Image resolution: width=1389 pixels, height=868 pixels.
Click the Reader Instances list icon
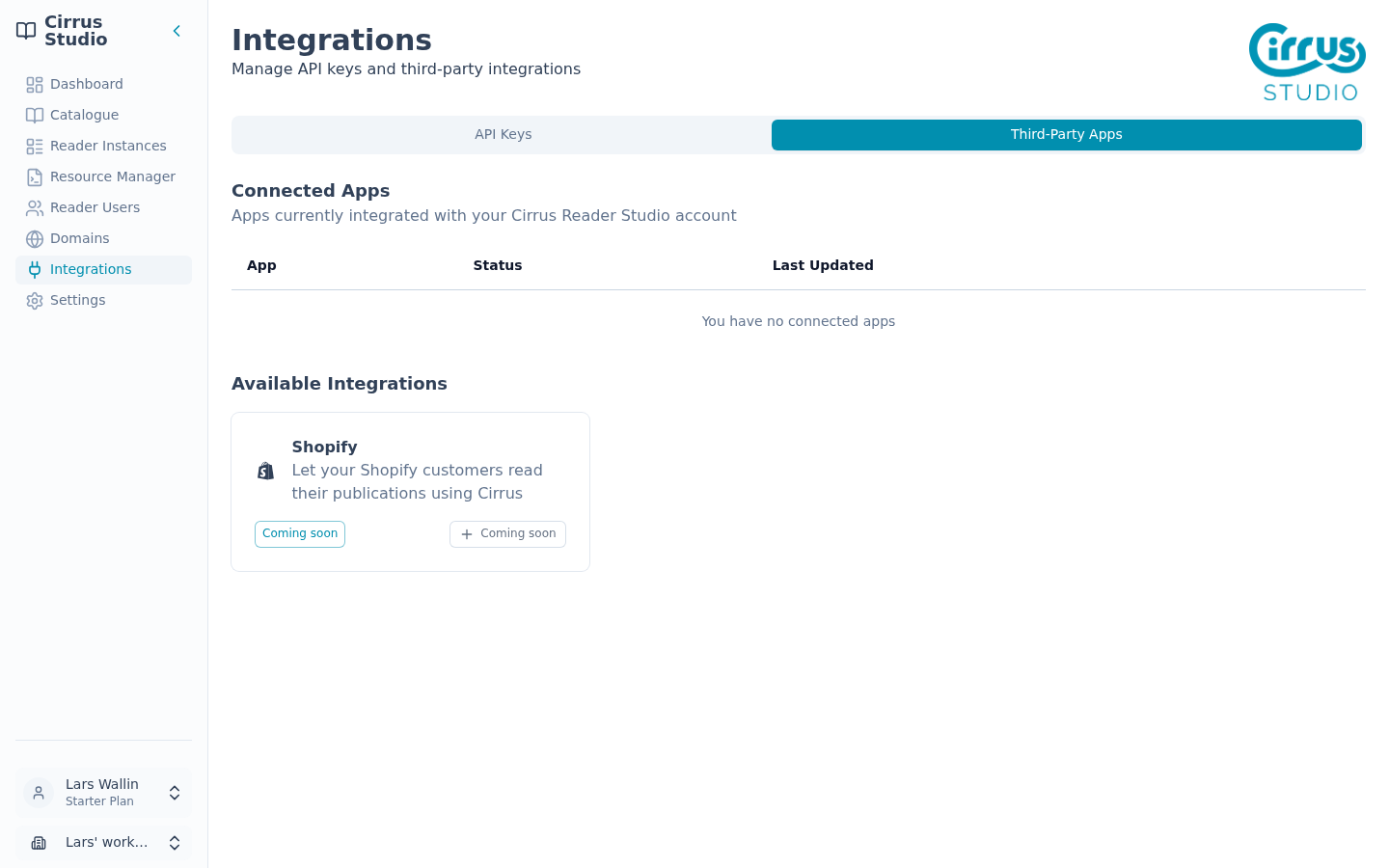[35, 147]
